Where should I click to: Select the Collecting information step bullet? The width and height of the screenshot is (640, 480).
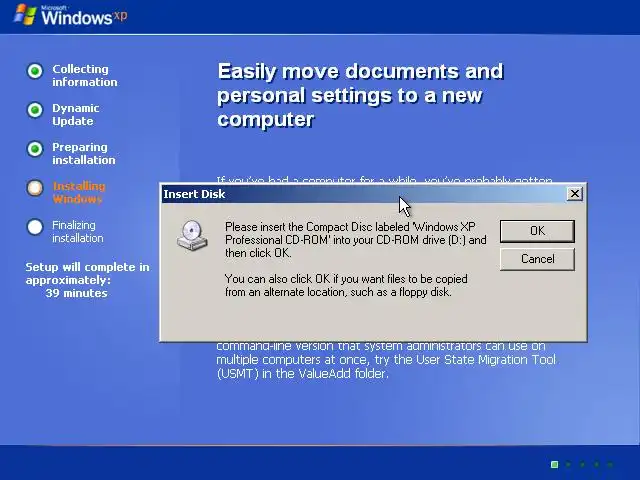(x=35, y=71)
